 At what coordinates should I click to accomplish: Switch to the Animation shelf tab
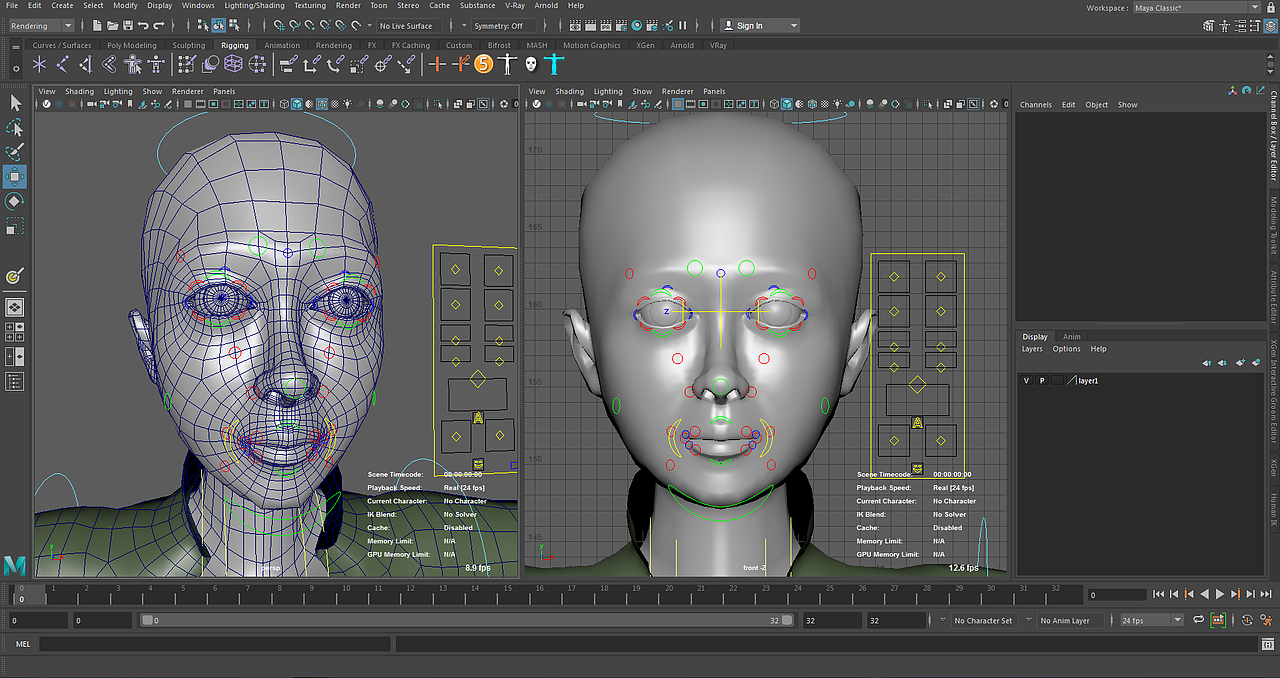[x=282, y=45]
